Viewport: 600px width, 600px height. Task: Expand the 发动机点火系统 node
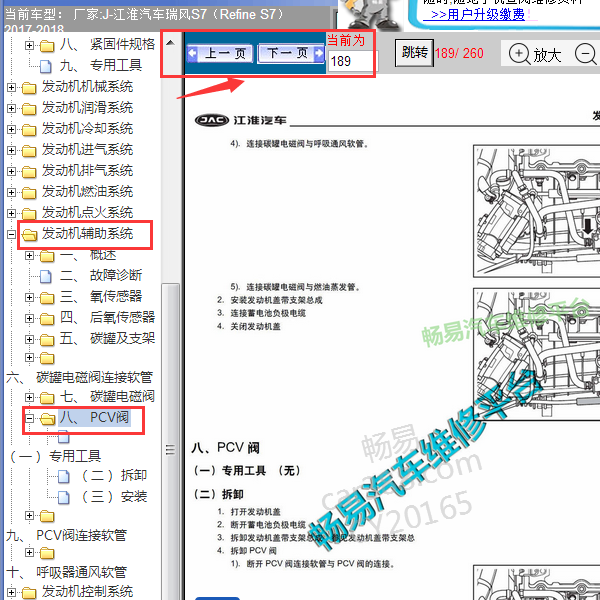tap(11, 213)
